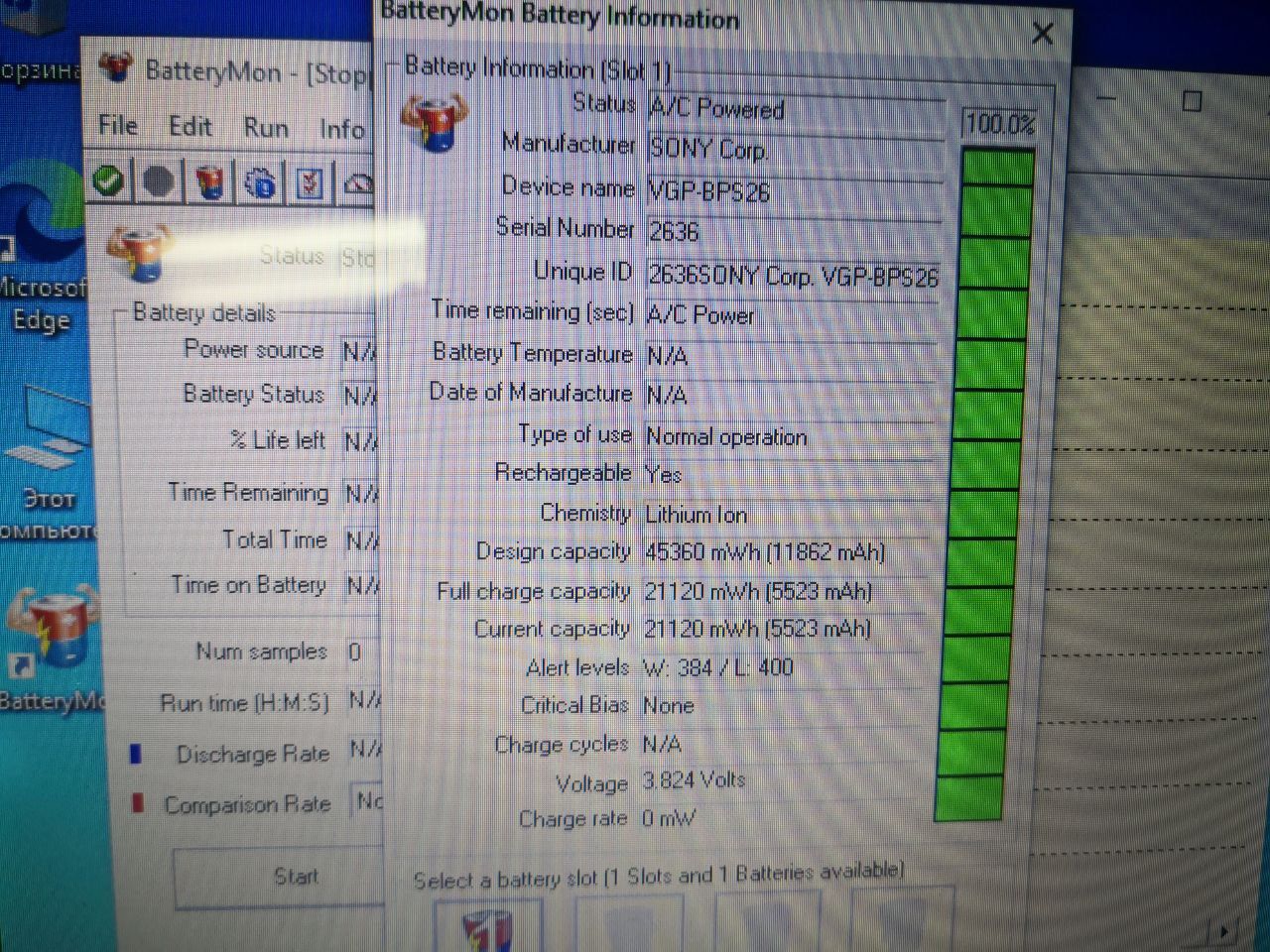Click the Unique ID value field
Screen dimensions: 1270x952
(794, 275)
